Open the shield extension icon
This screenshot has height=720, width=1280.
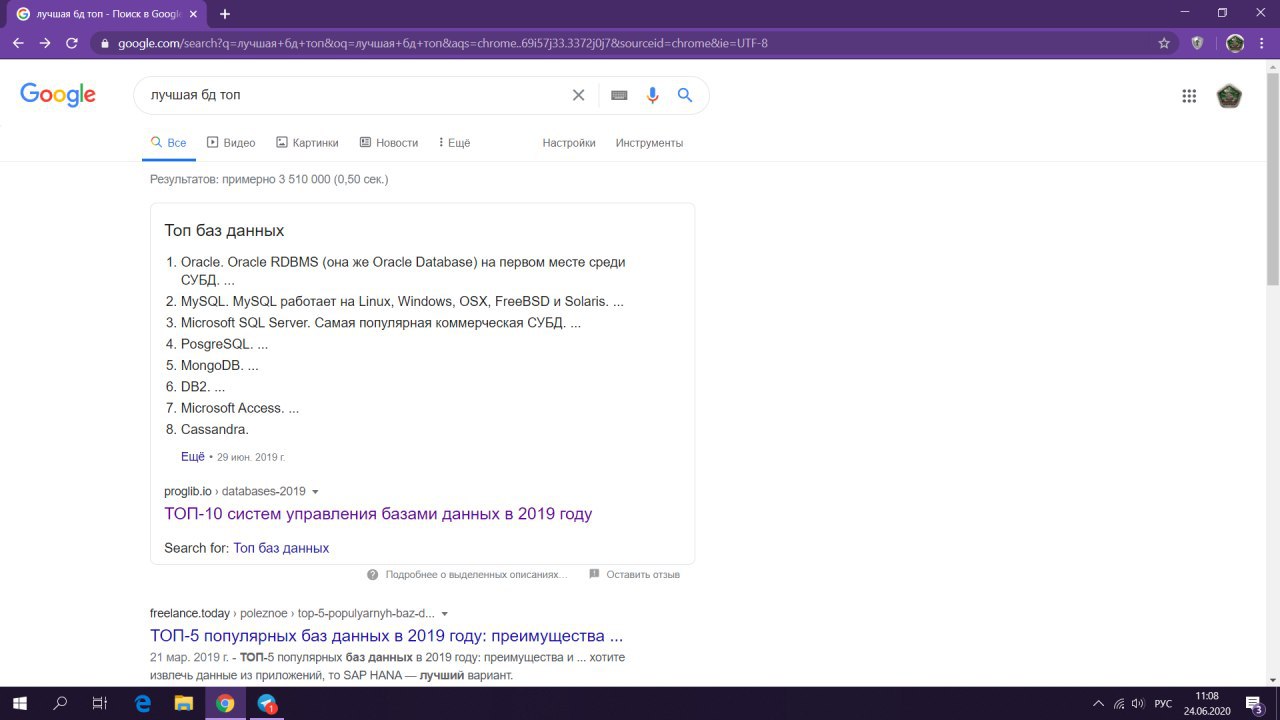[1197, 43]
